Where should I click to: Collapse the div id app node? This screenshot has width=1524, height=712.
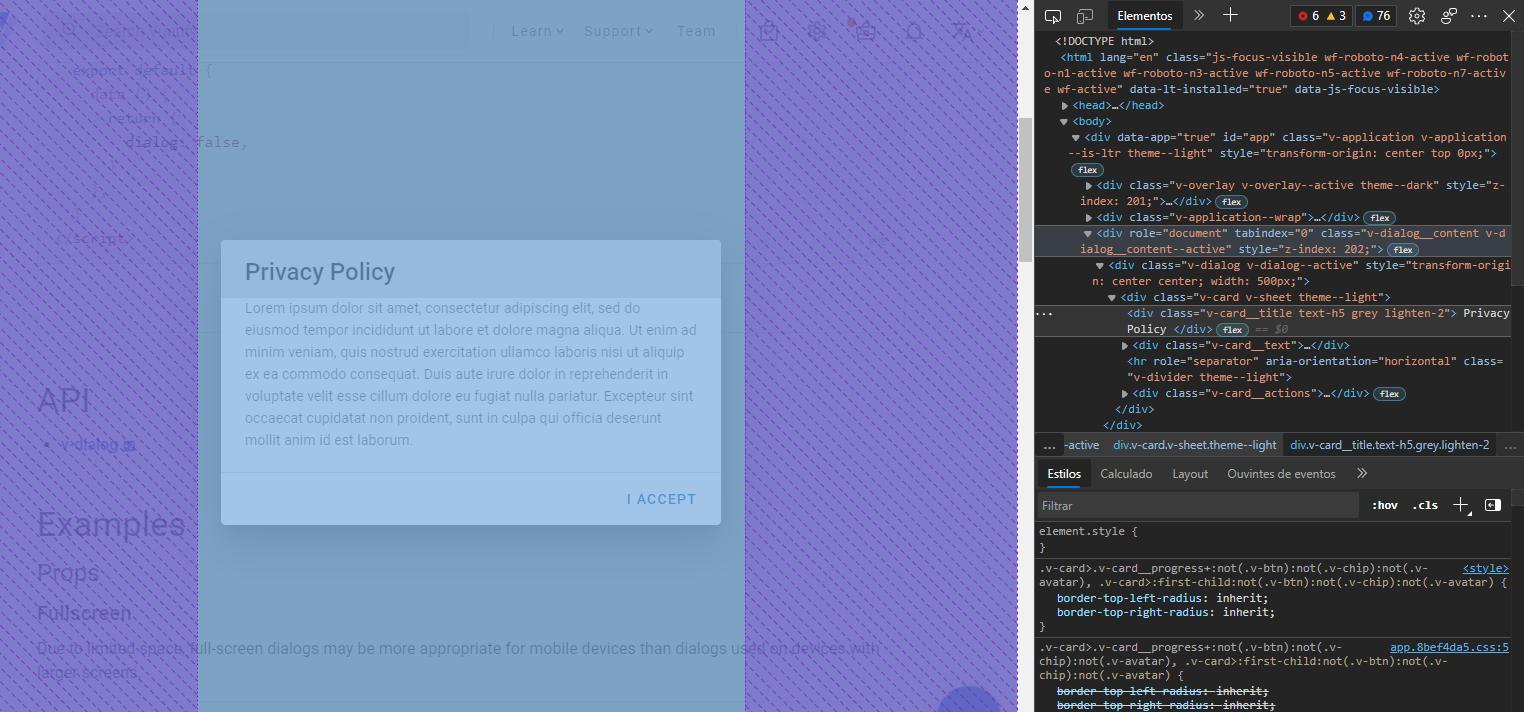tap(1076, 138)
